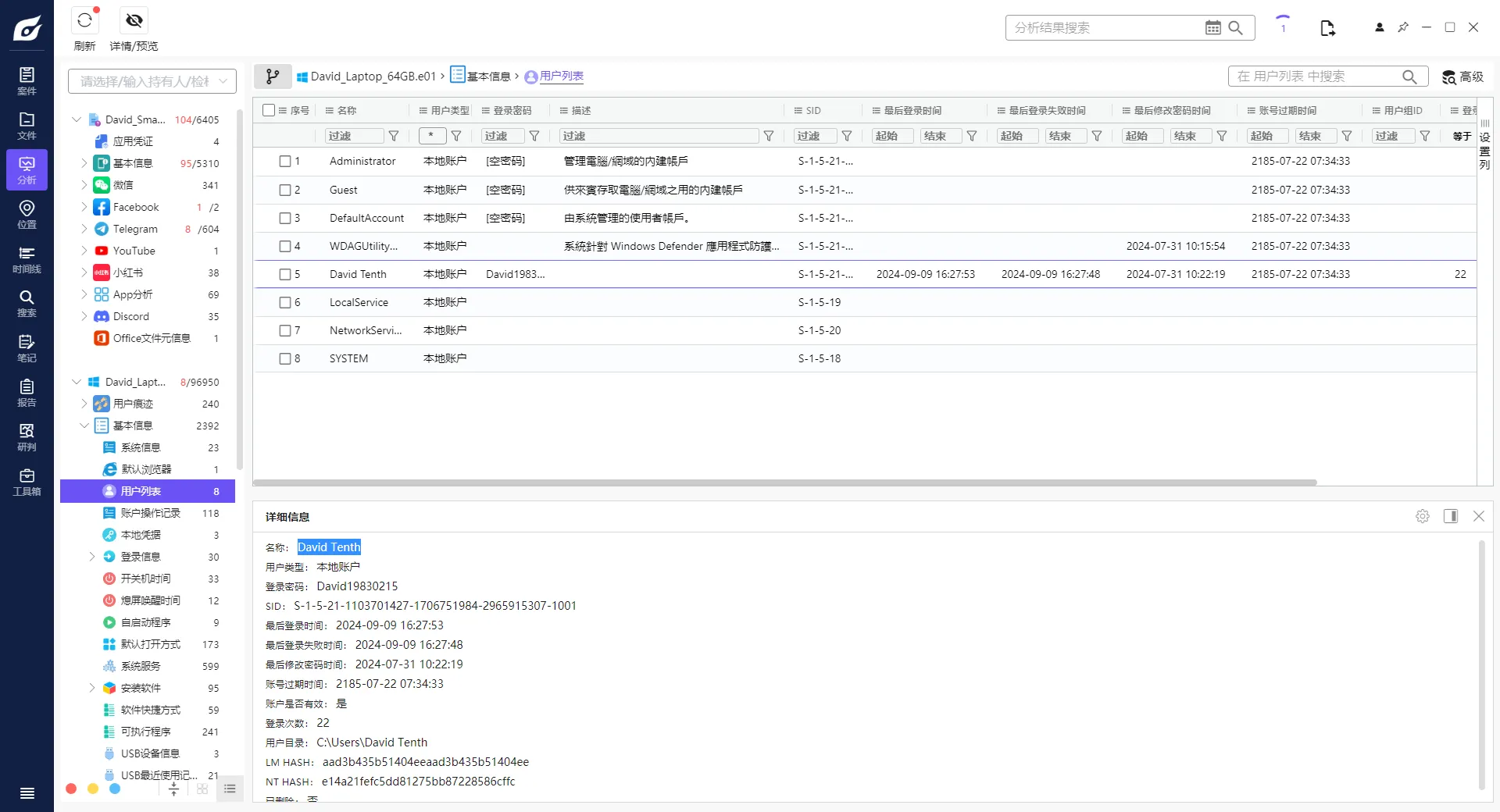Open the holder selection dropdown
The width and height of the screenshot is (1500, 812).
click(152, 81)
